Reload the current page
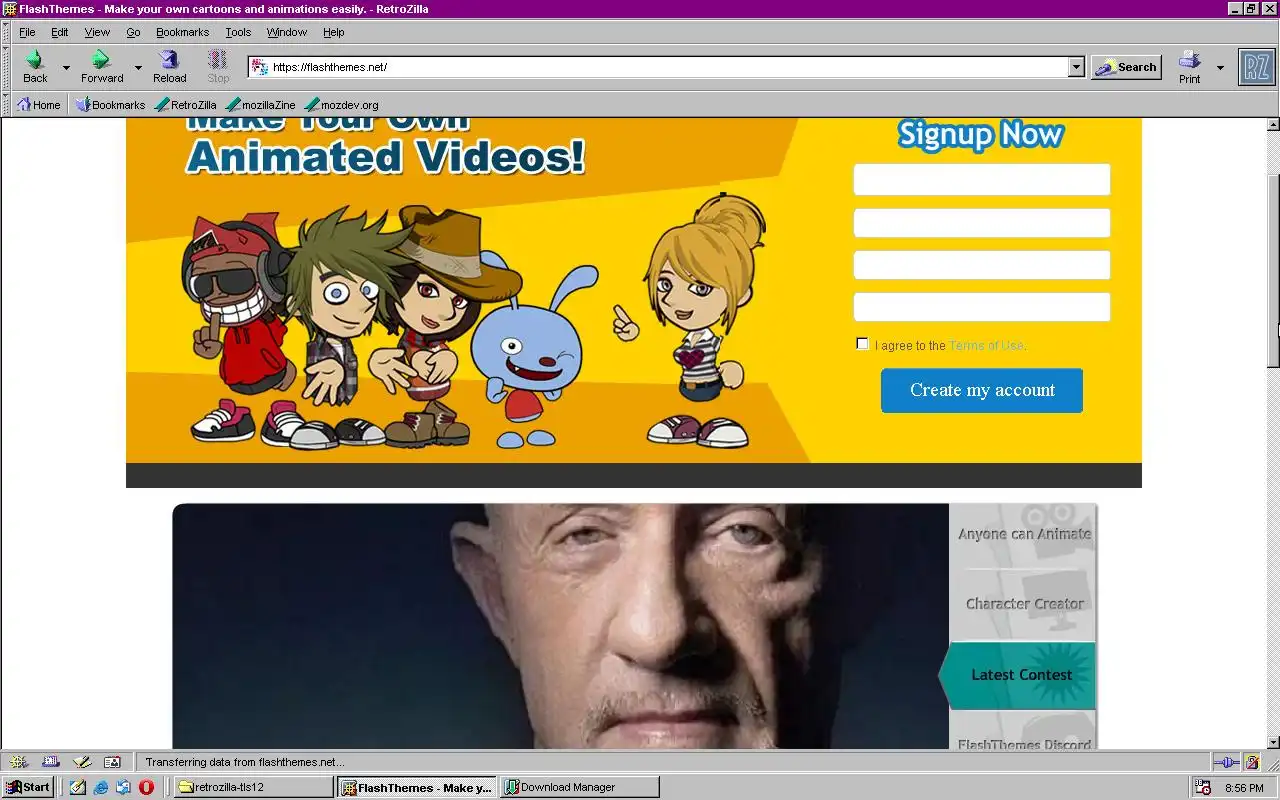The height and width of the screenshot is (800, 1280). click(x=169, y=66)
